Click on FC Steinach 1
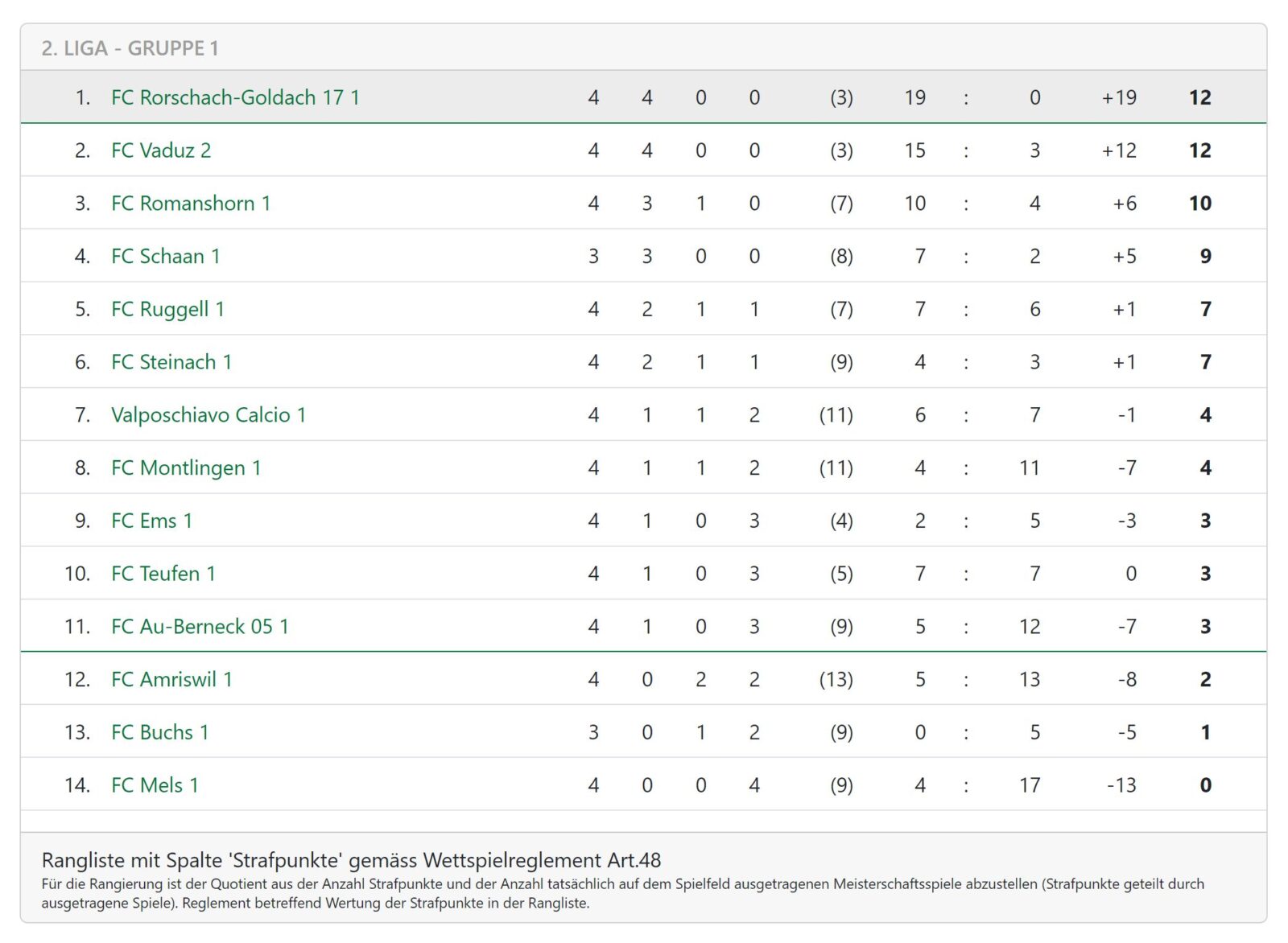1288x943 pixels. coord(171,363)
